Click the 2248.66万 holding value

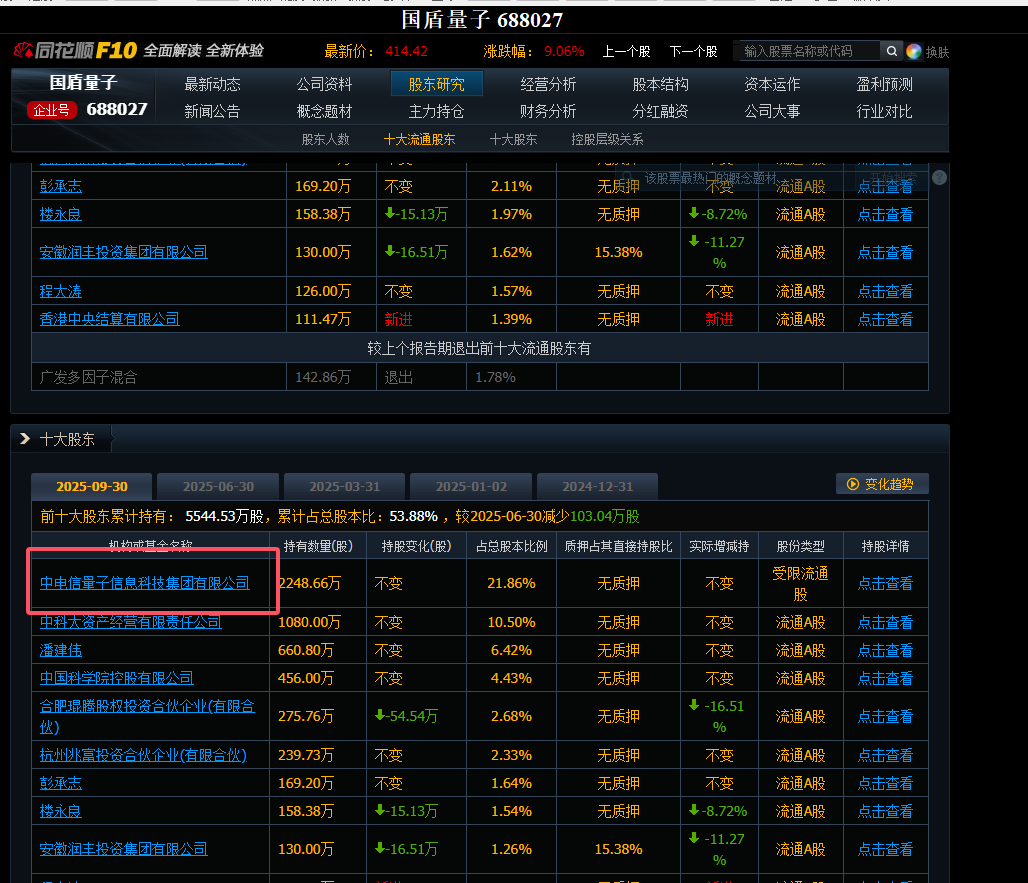pos(309,583)
